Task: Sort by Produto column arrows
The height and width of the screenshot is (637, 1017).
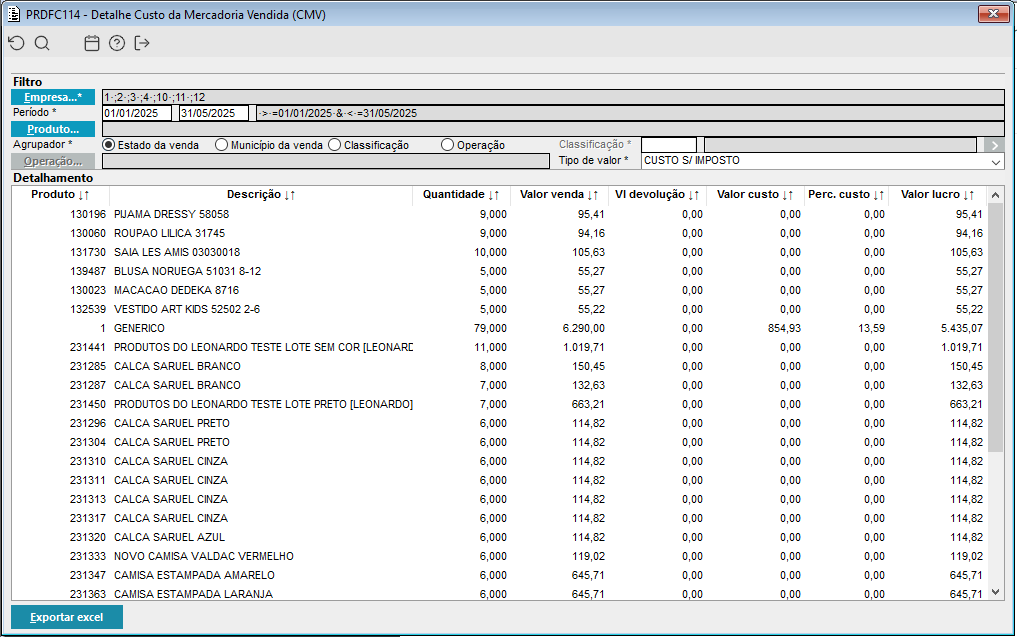Action: click(83, 195)
